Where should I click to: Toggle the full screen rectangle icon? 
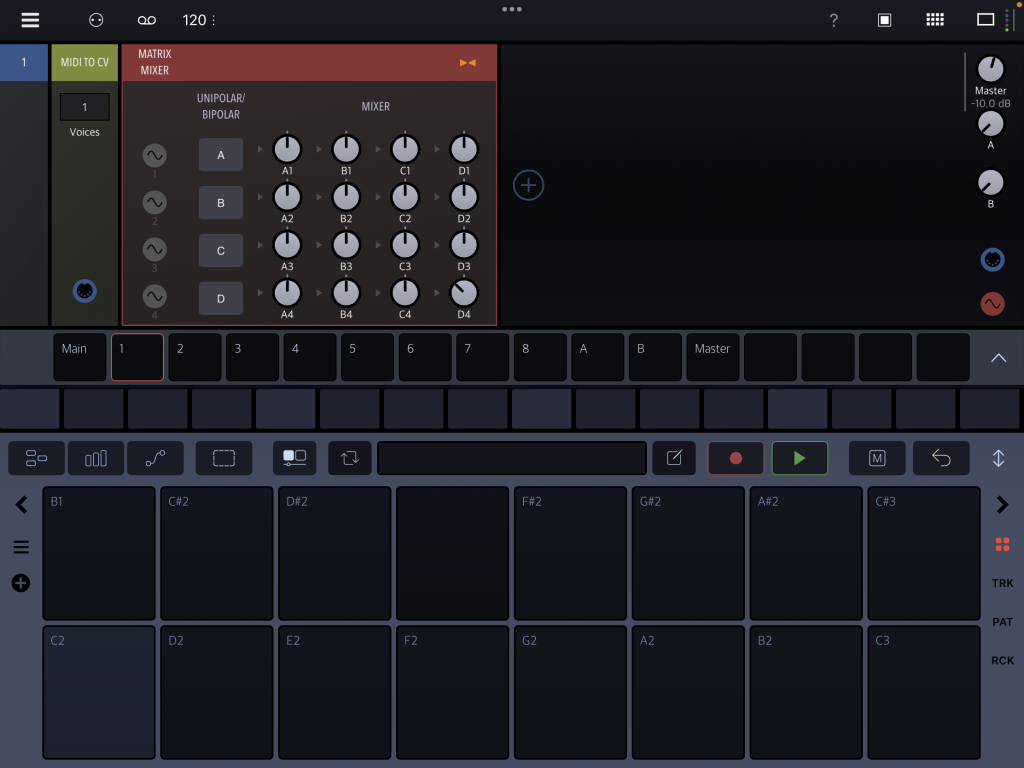(x=985, y=20)
